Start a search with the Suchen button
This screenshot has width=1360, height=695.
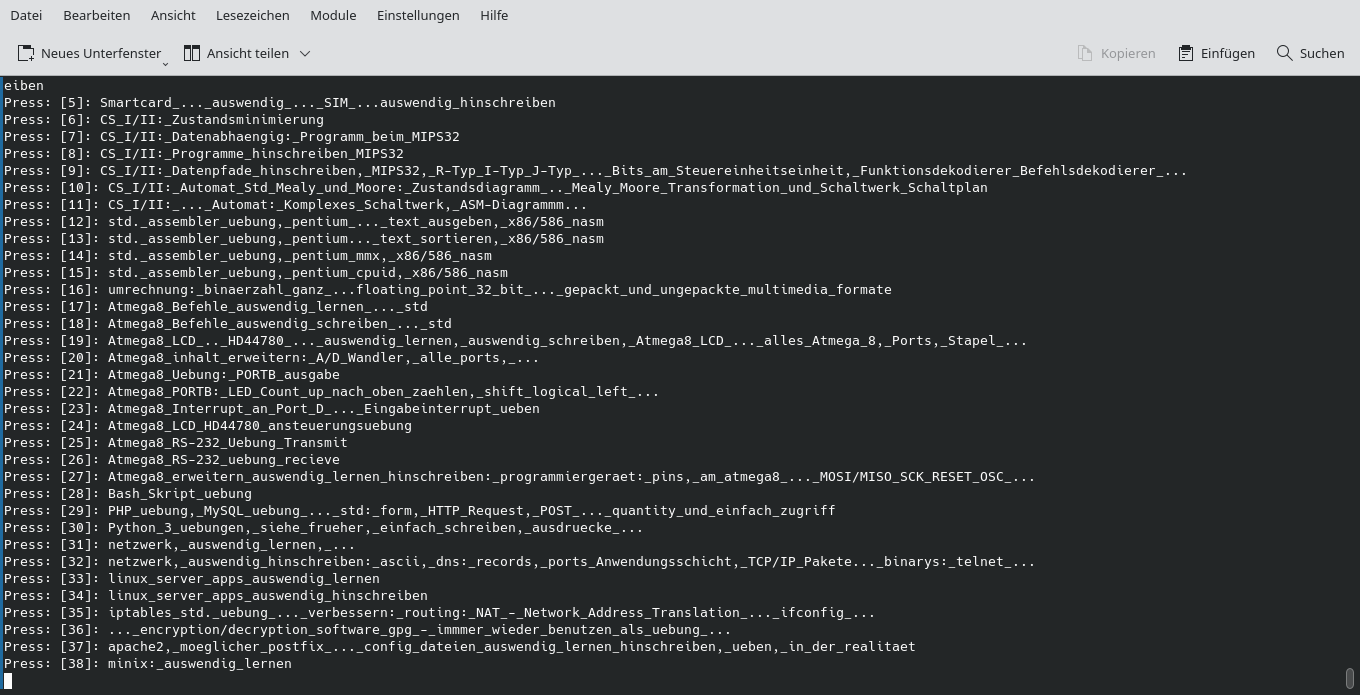pyautogui.click(x=1310, y=53)
